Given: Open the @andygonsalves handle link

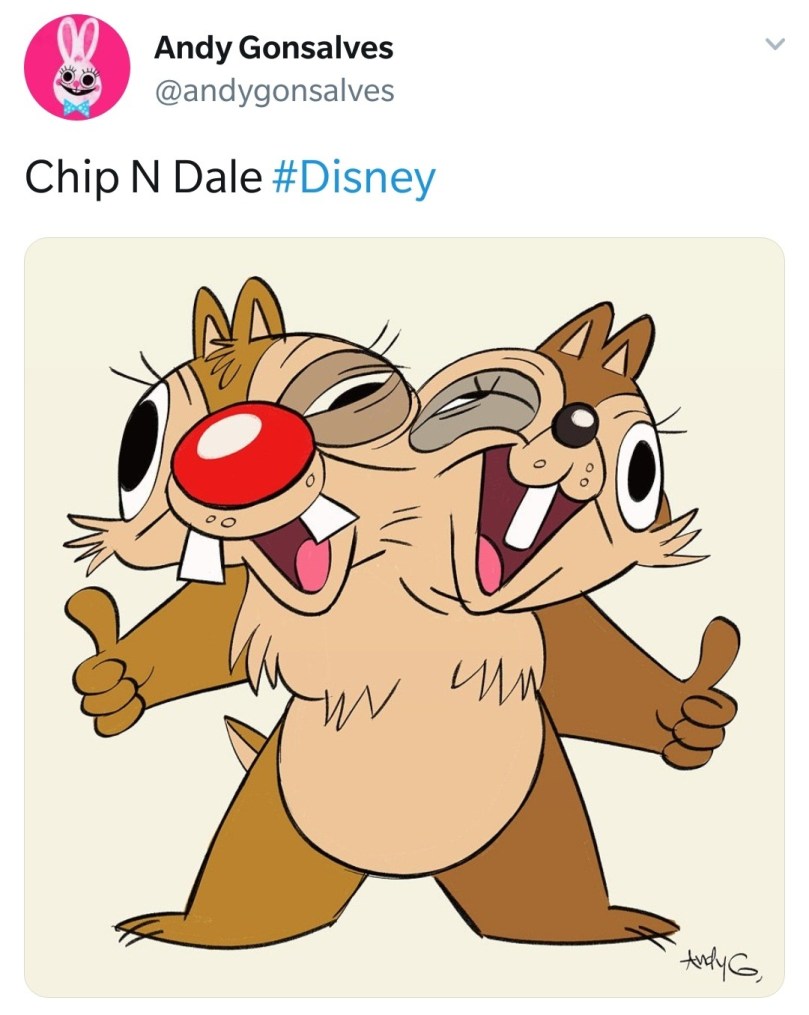Looking at the screenshot, I should 273,91.
